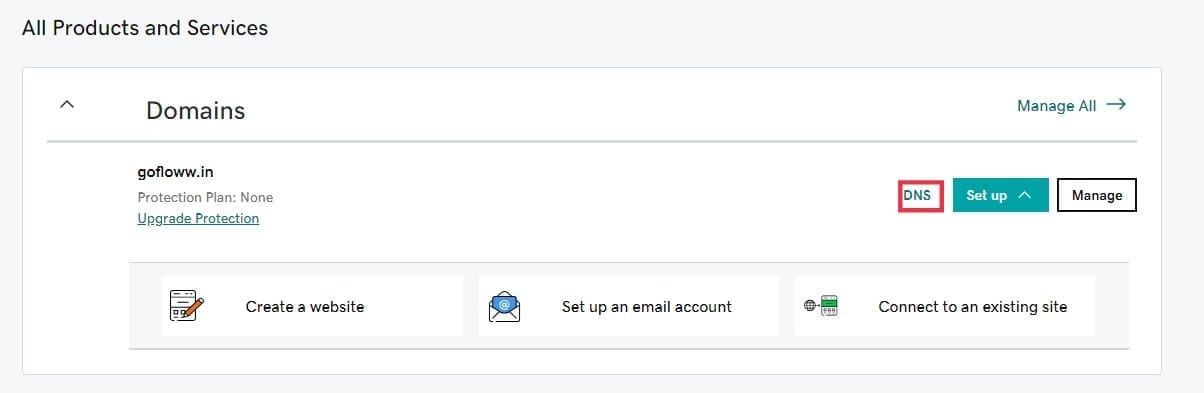Click the teal Set up button
Viewport: 1204px width, 393px height.
point(1000,195)
